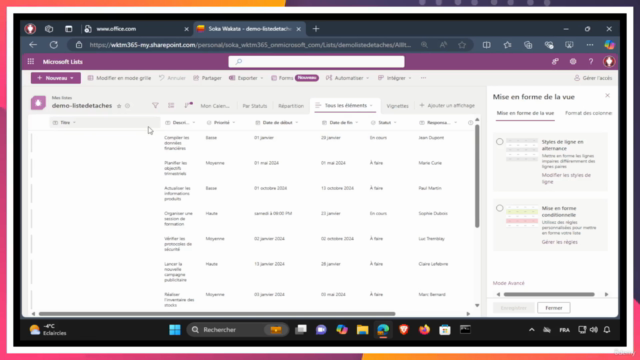Screen dimensions: 640x360
Task: Open new browser tab plus button
Action: tap(316, 29)
